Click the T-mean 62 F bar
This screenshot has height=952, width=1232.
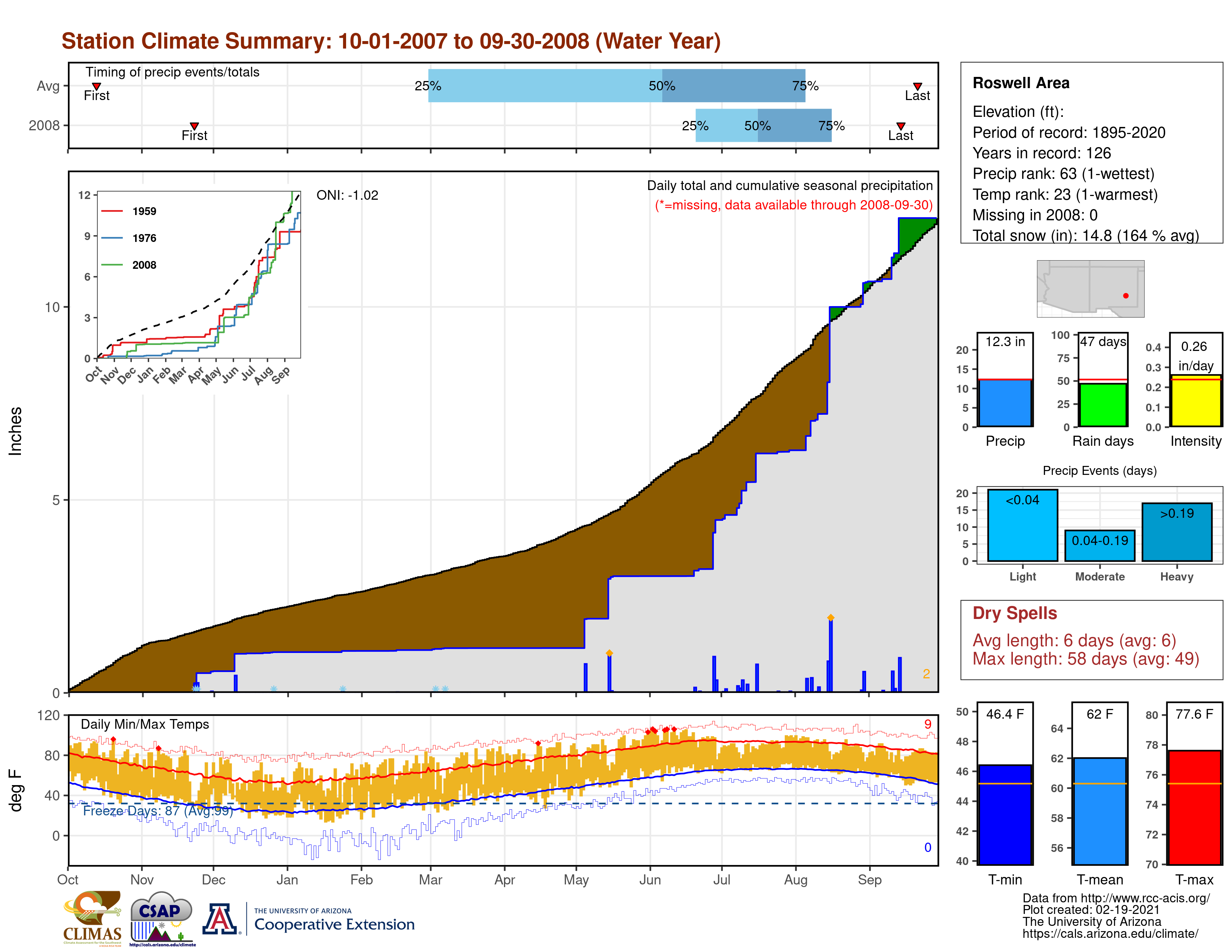(1099, 811)
